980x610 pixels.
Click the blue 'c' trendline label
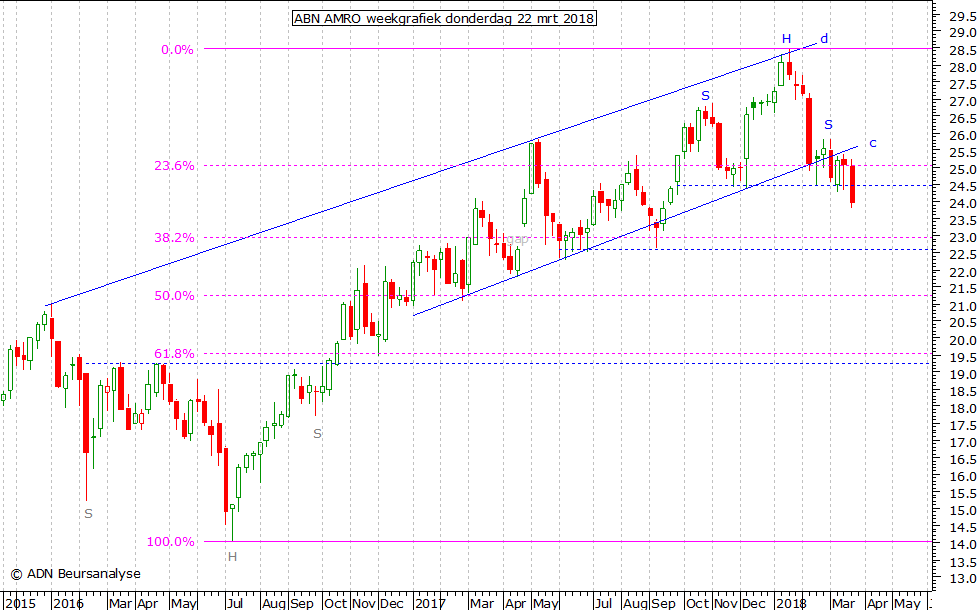(x=873, y=143)
